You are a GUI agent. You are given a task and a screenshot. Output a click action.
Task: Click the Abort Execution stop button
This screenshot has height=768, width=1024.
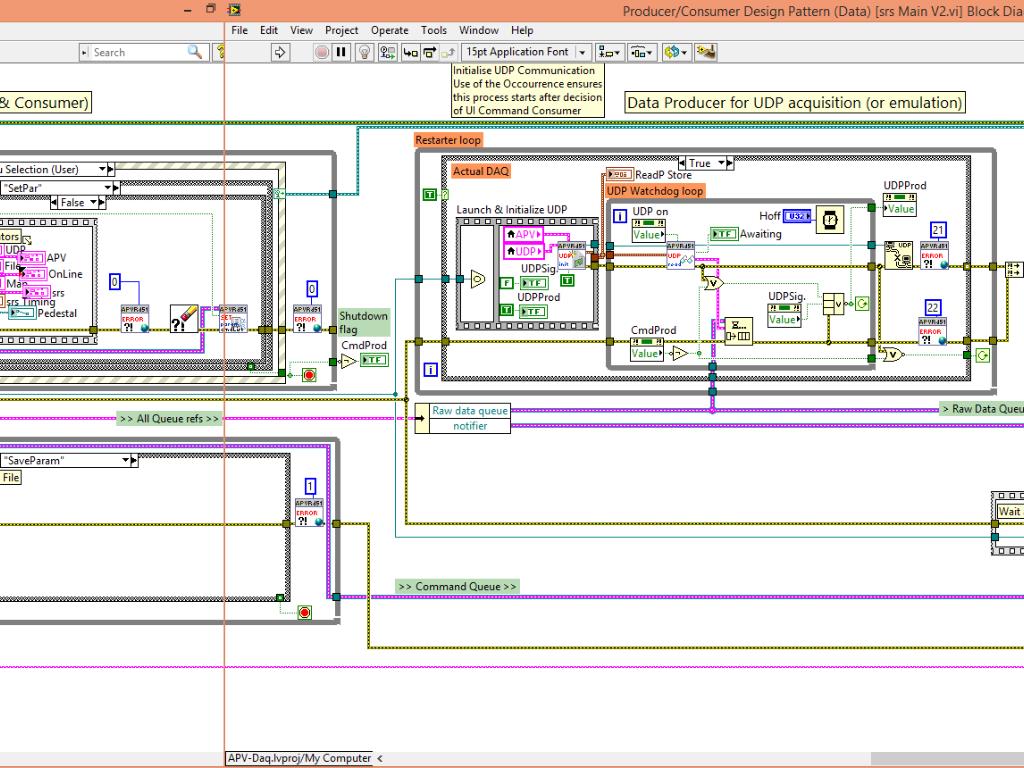(x=322, y=52)
